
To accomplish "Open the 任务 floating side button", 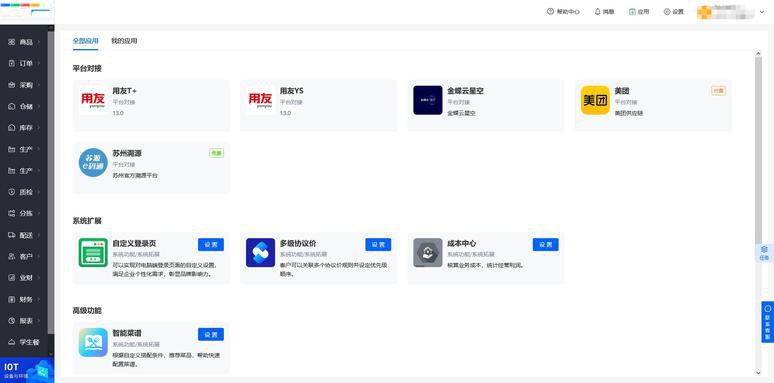I will [764, 253].
